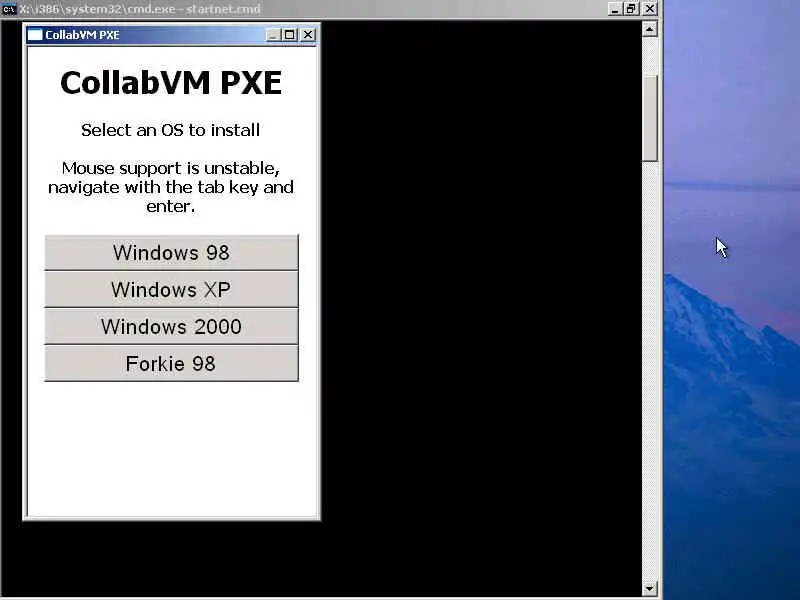Screen dimensions: 800x600
Task: Click the console scrollbar down arrow
Action: 649,588
